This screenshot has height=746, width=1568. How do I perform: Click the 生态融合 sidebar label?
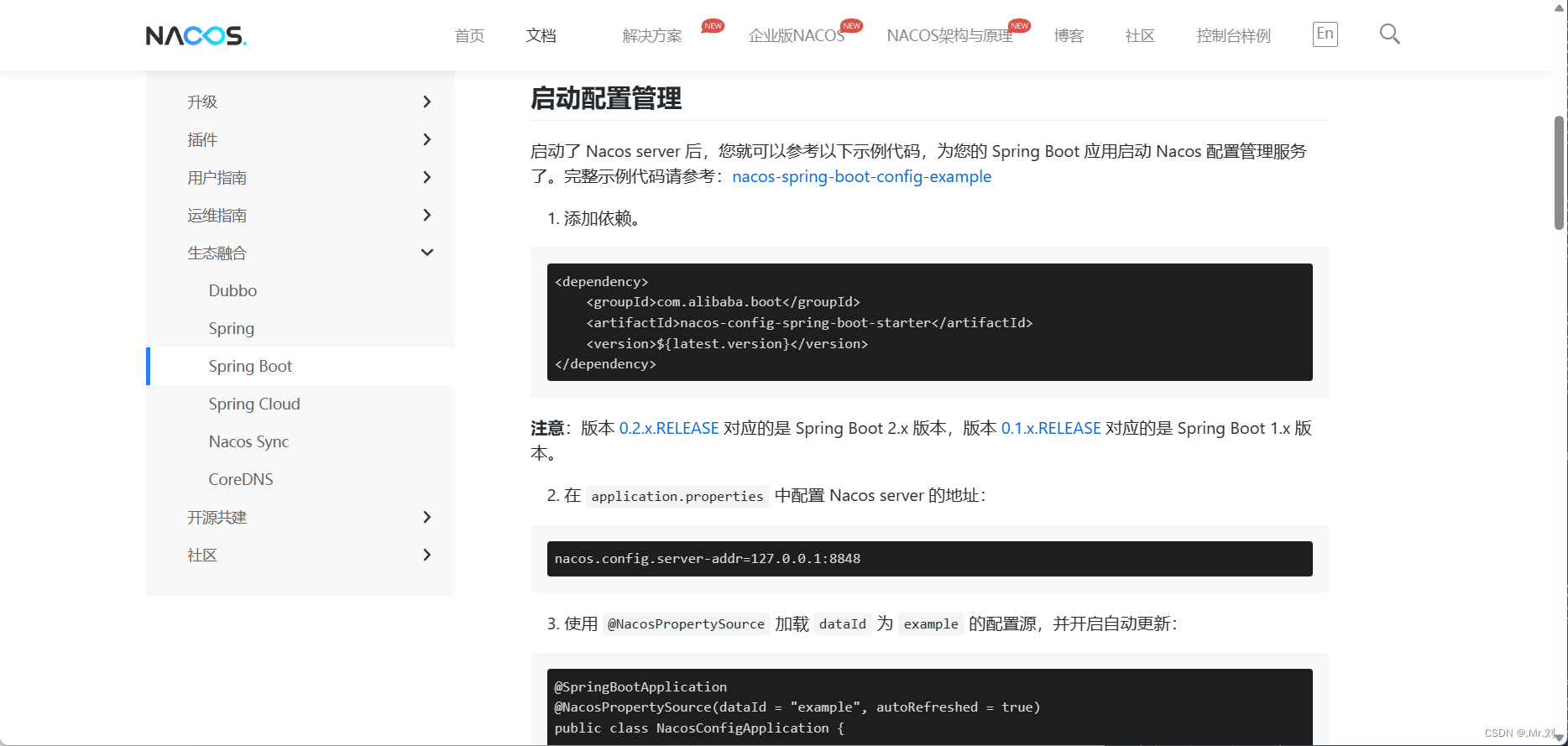217,253
